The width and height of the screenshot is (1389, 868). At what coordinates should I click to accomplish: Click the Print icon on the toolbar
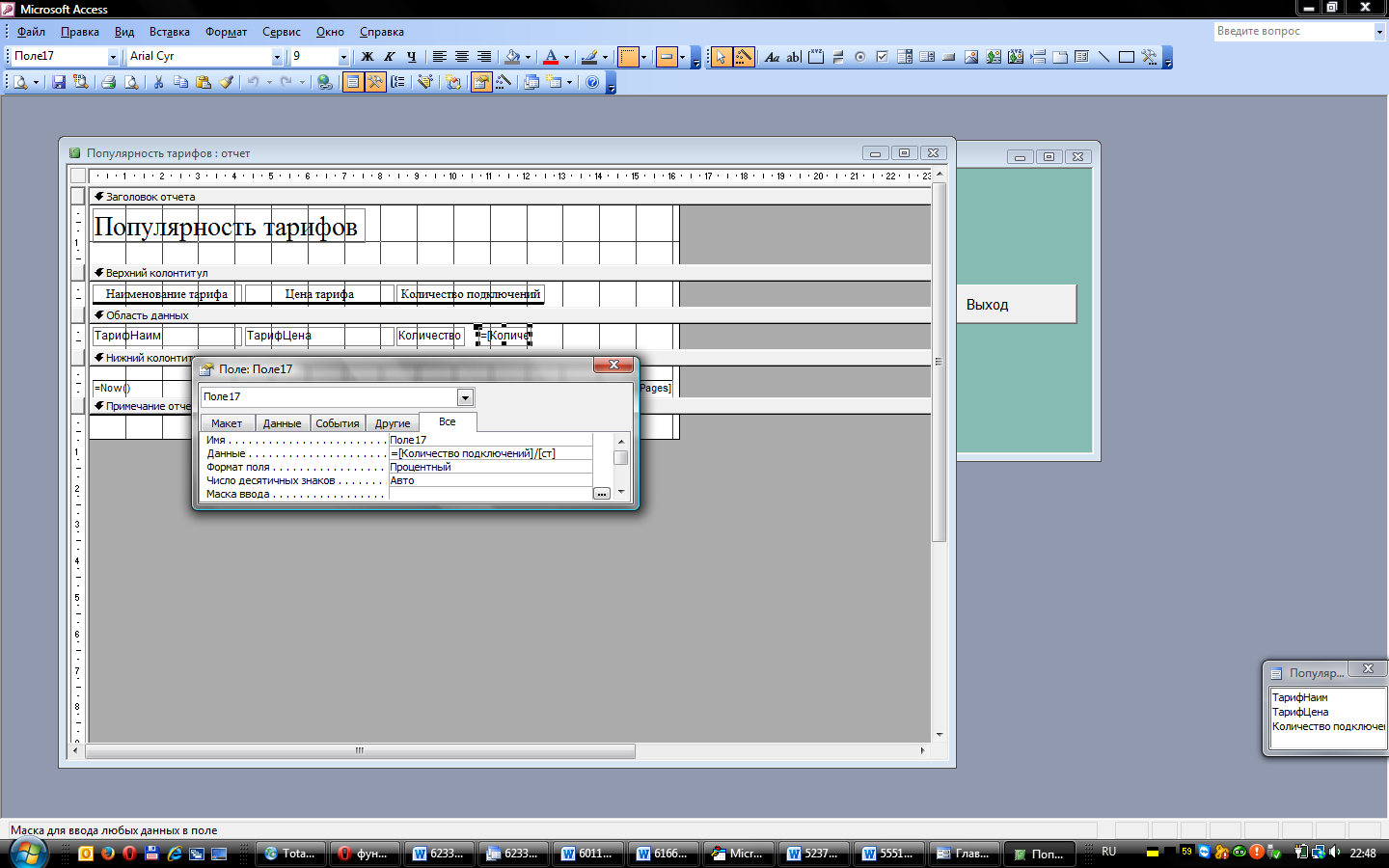pyautogui.click(x=108, y=83)
